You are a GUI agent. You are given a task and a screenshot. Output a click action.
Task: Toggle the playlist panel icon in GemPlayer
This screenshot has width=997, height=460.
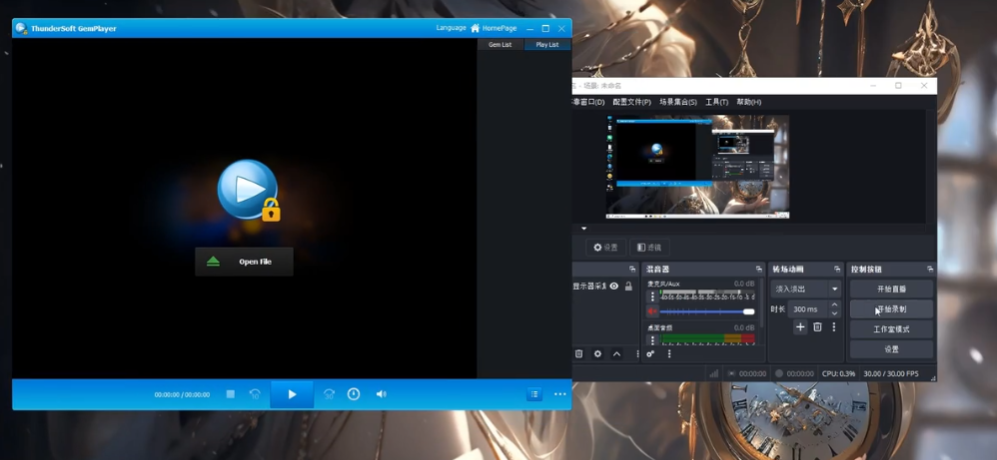(535, 394)
